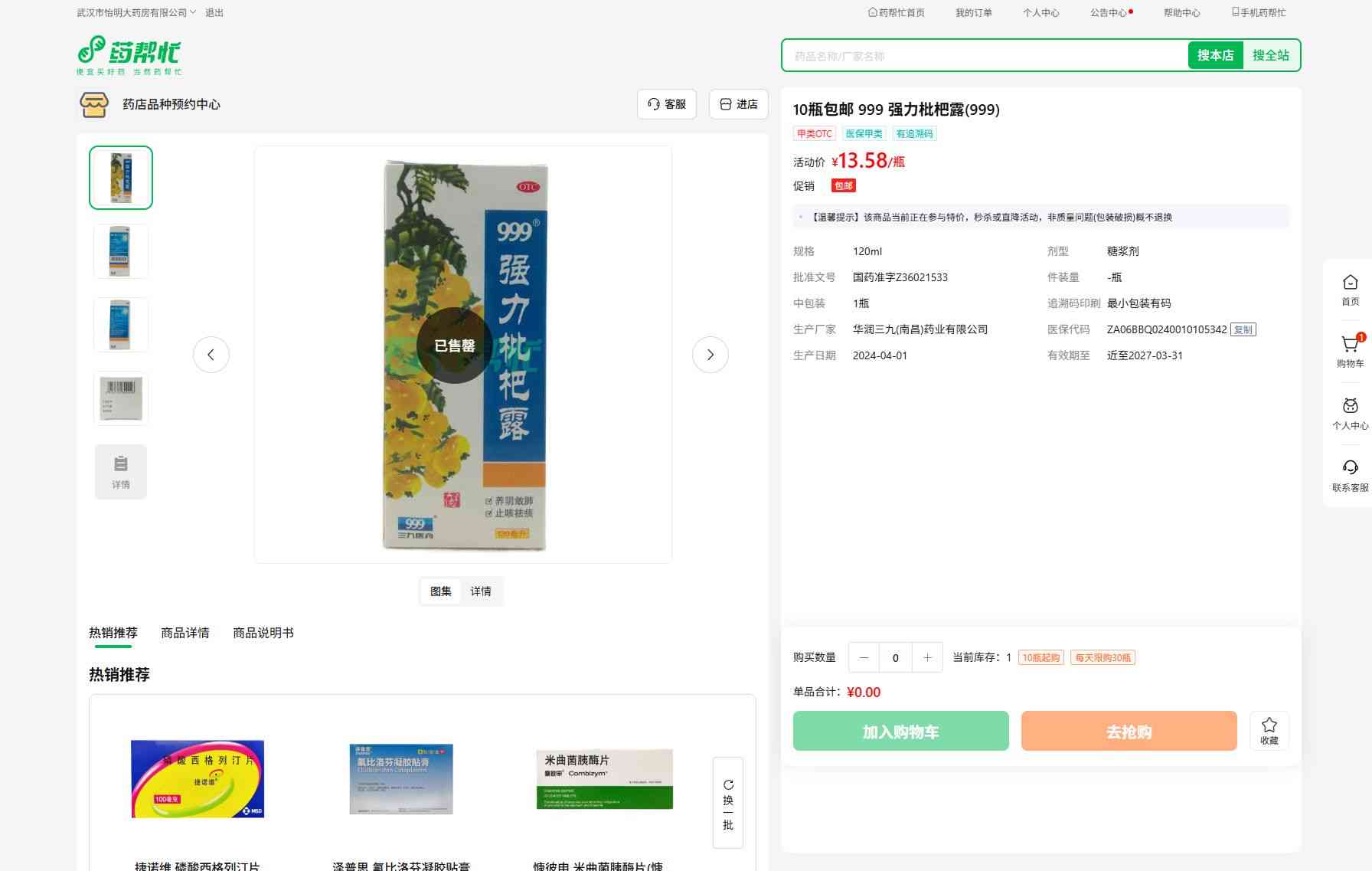
Task: Switch to 详情 image view toggle
Action: (x=481, y=591)
